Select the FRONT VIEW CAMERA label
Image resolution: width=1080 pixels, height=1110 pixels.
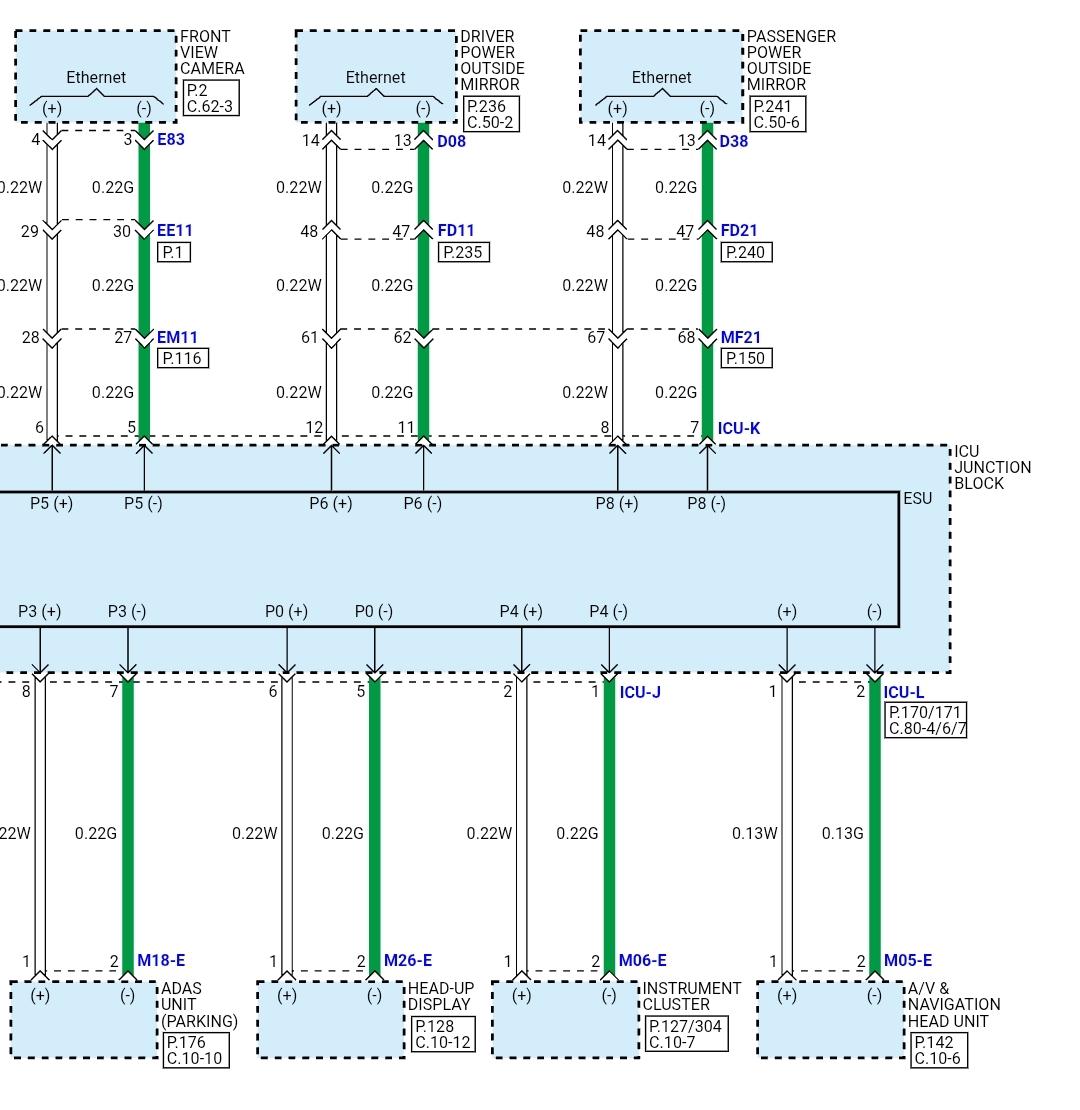[x=212, y=52]
